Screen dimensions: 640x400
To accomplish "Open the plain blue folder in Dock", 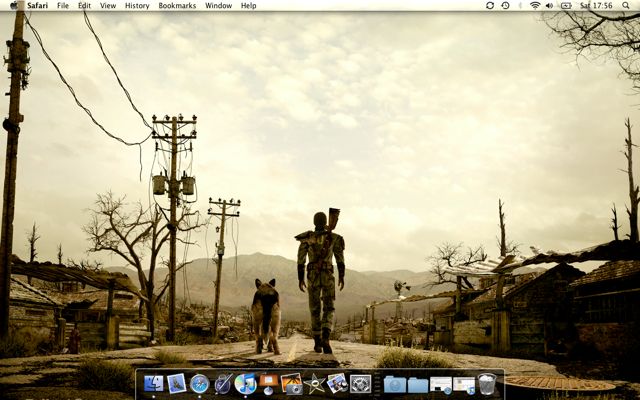I will coord(418,385).
